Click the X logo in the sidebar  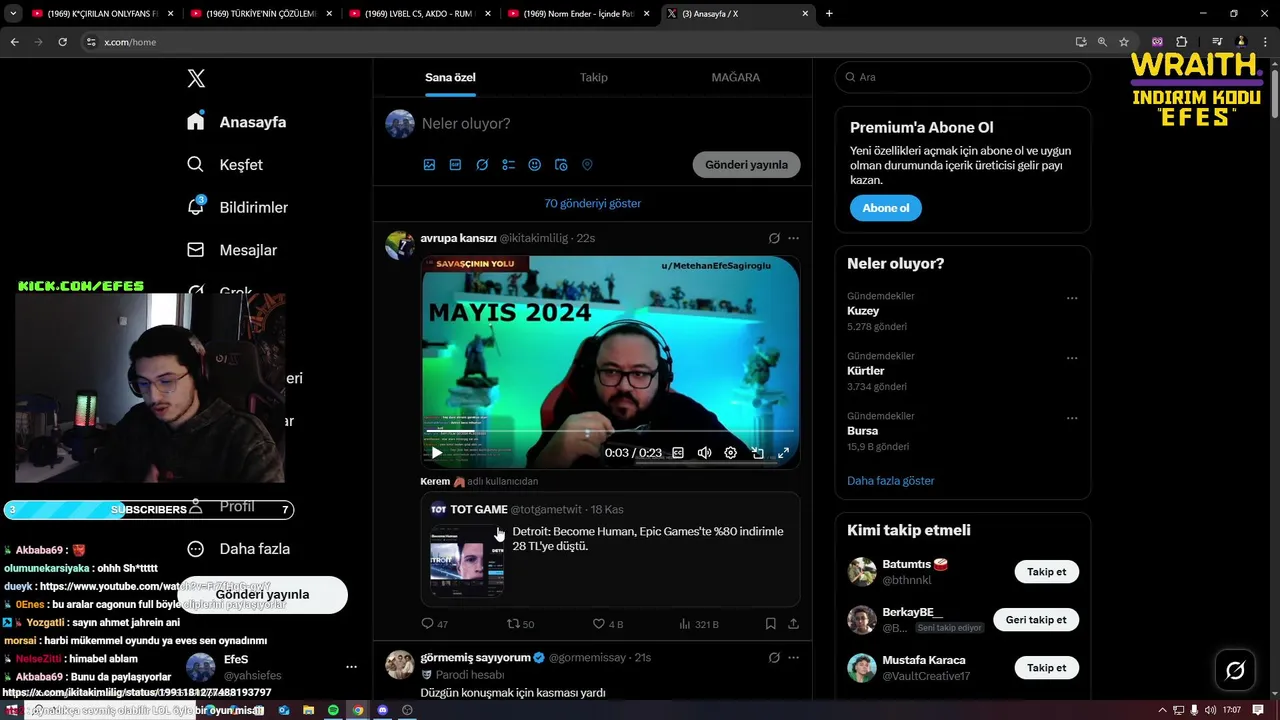(x=196, y=79)
